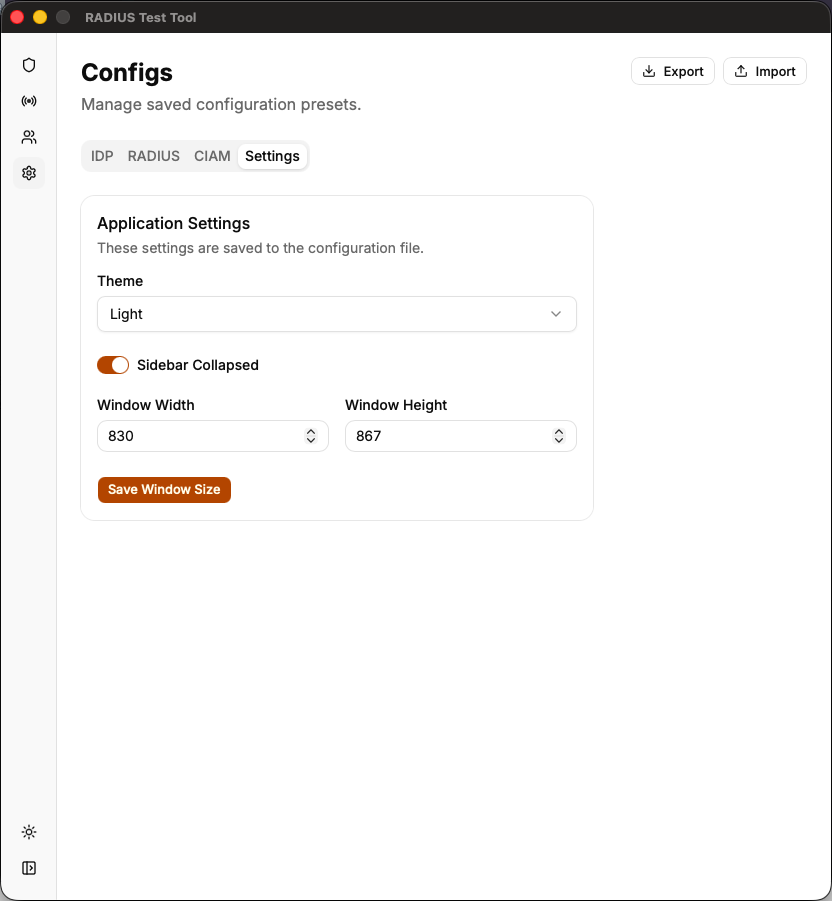Toggle the Sidebar Collapsed switch

tap(113, 365)
